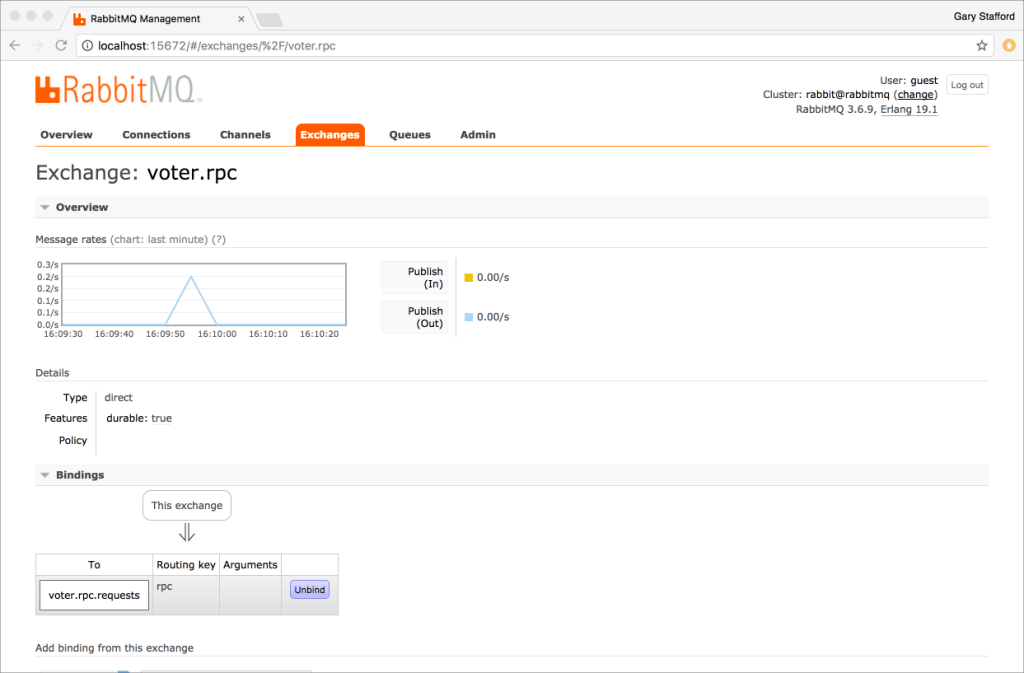Viewport: 1024px width, 673px height.
Task: Click the Routing key column header
Action: point(186,565)
